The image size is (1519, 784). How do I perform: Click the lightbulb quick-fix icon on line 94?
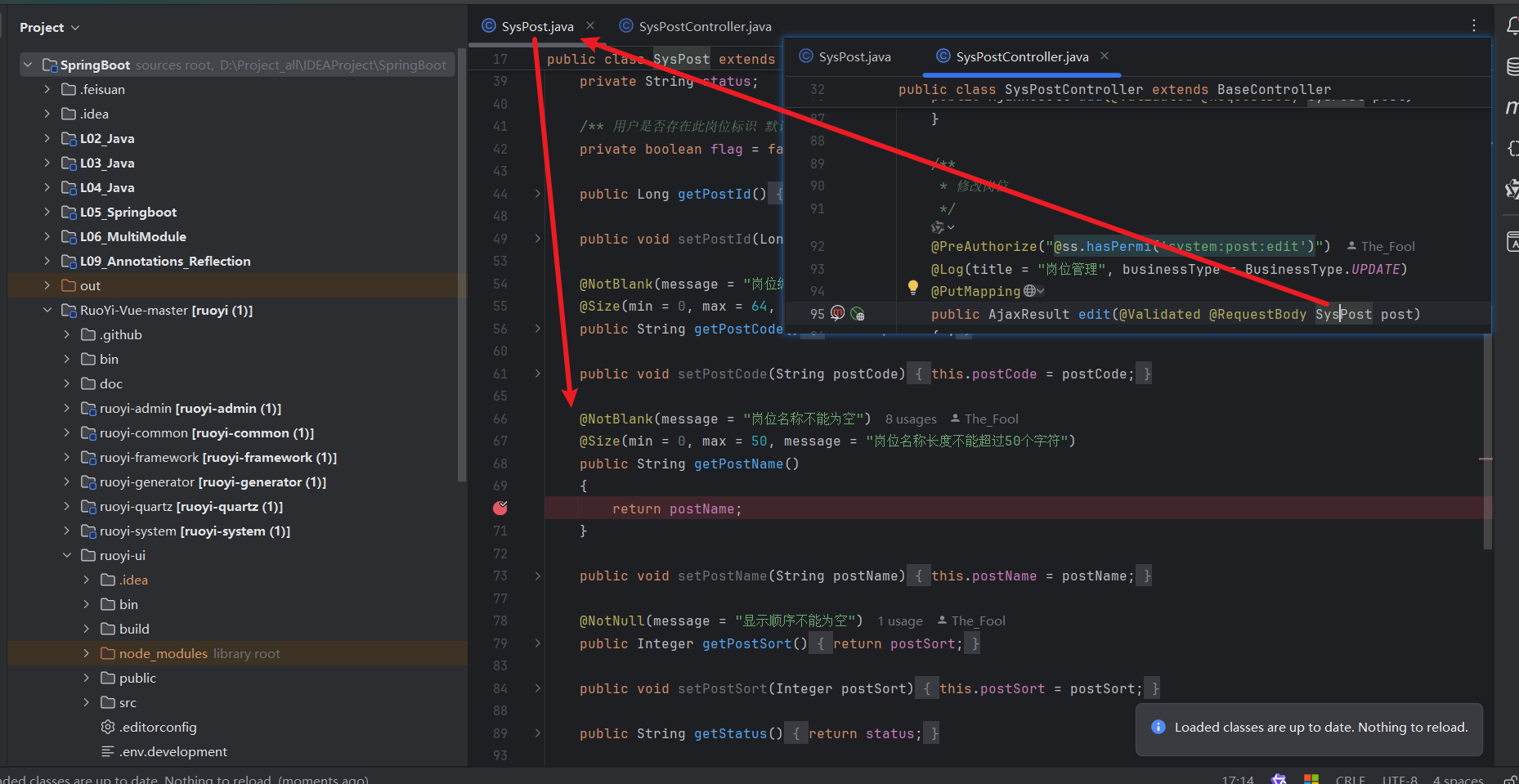click(x=913, y=288)
